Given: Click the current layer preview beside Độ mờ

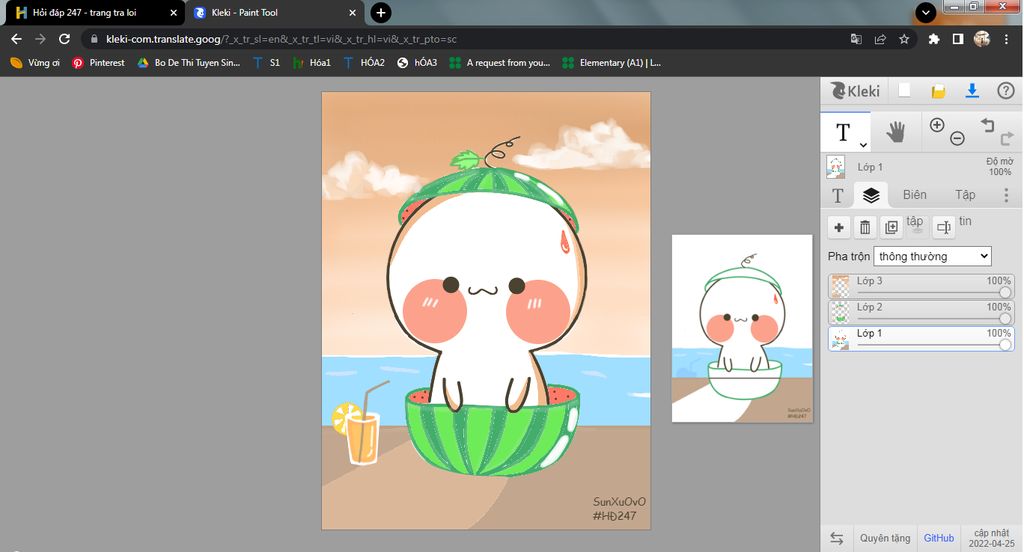Looking at the screenshot, I should coord(836,167).
